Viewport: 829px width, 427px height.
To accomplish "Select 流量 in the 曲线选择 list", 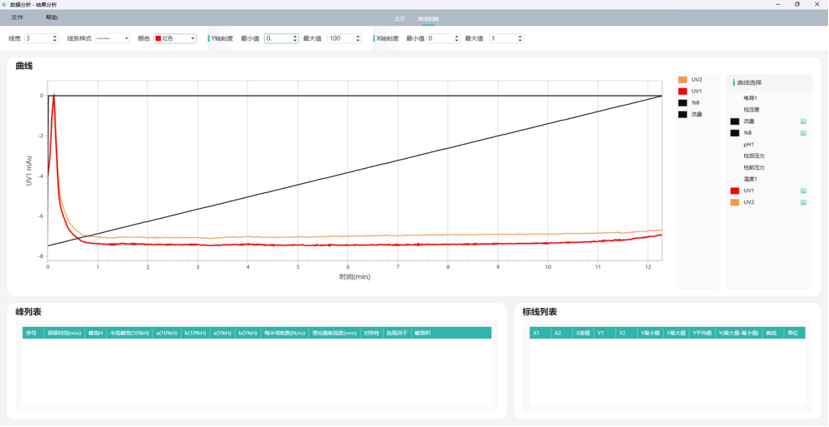I will coord(749,122).
